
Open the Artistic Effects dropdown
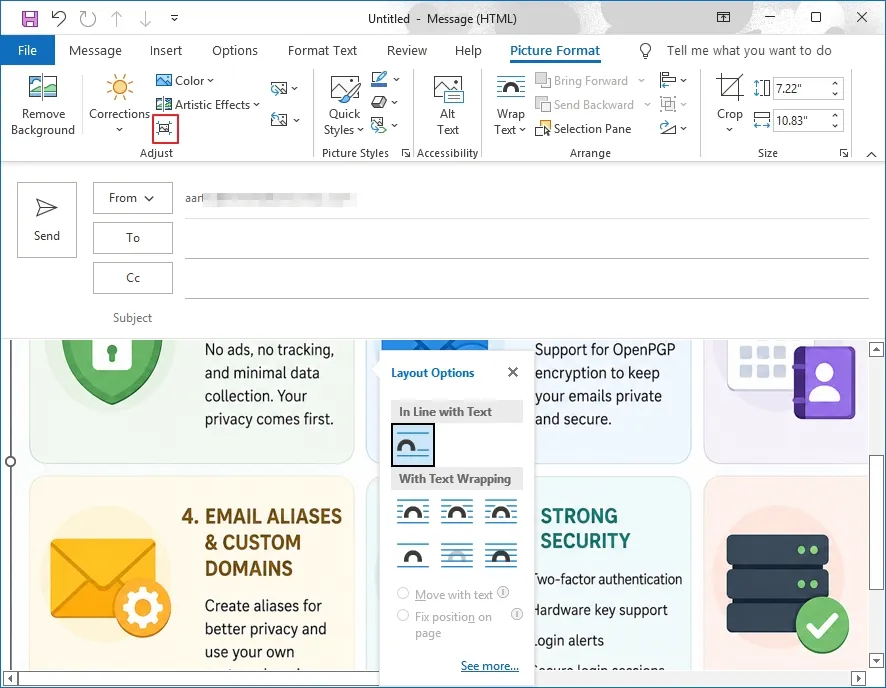207,104
